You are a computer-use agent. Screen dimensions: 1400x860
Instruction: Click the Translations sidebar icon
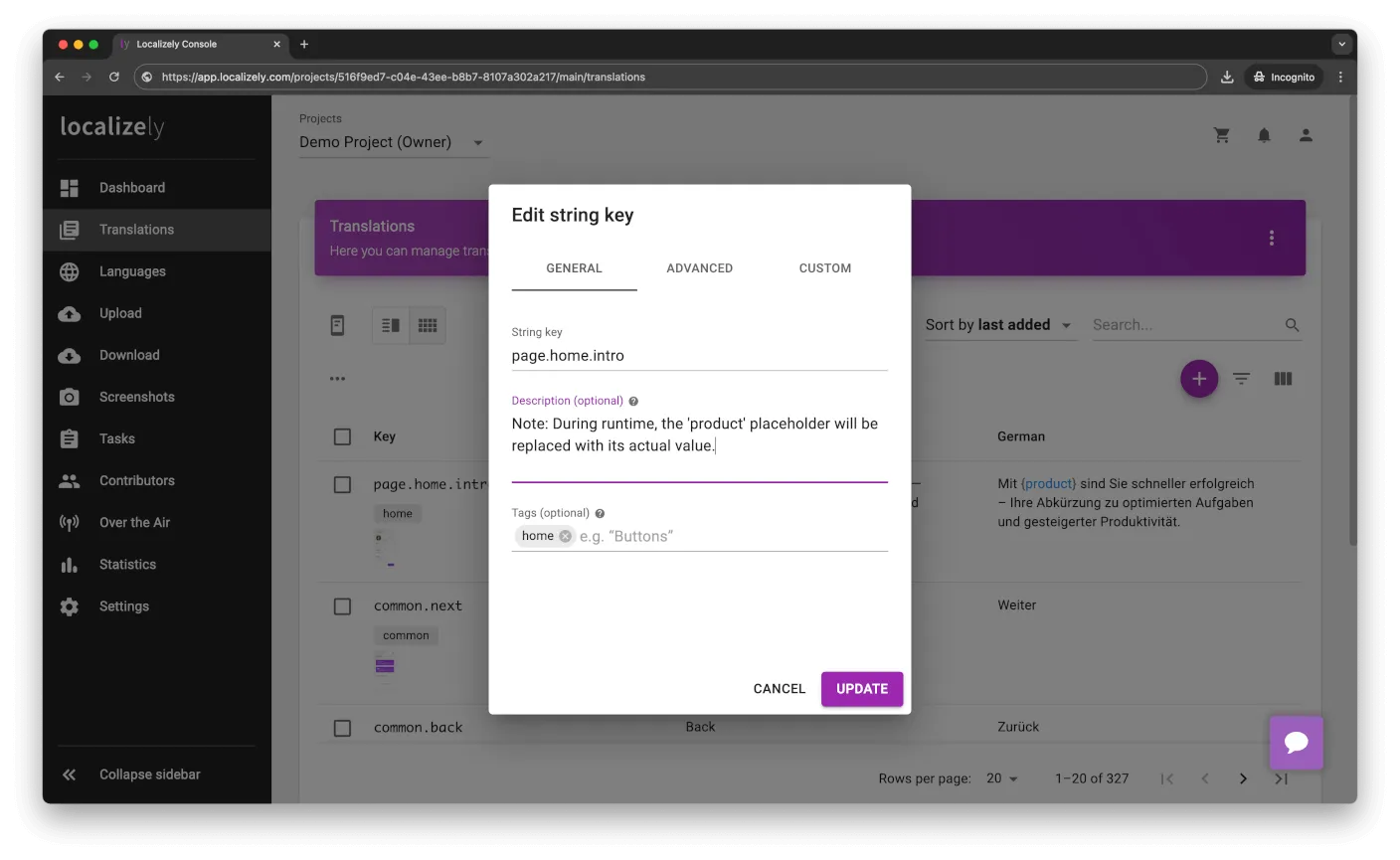coord(69,230)
